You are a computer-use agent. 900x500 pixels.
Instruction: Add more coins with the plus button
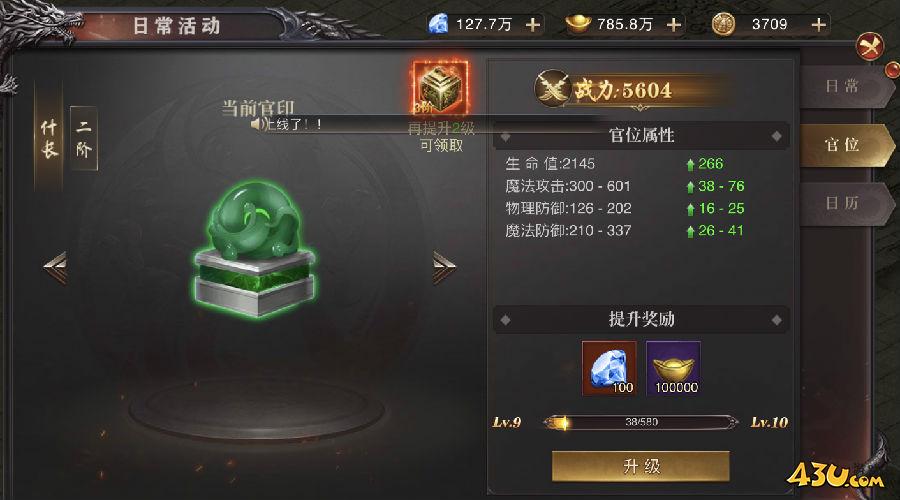pyautogui.click(x=818, y=25)
